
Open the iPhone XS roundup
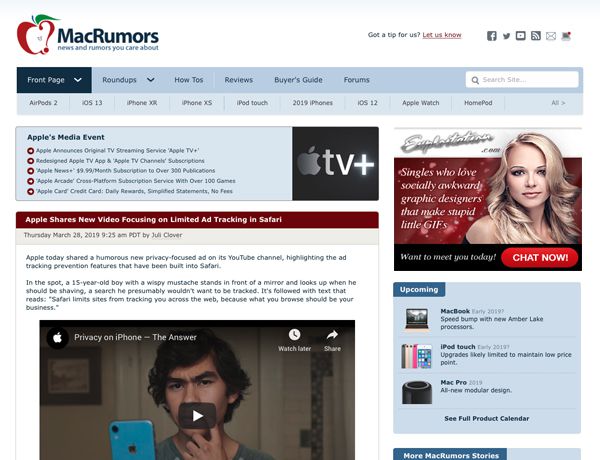[x=197, y=103]
